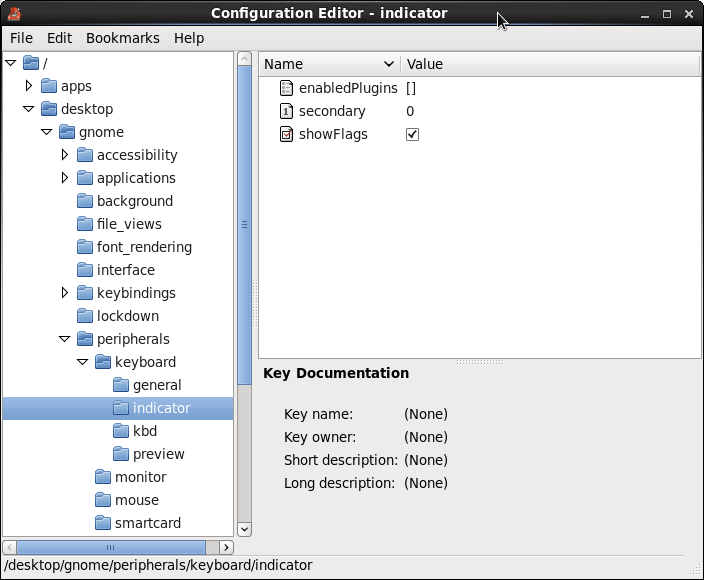Expand the applications tree node
This screenshot has width=704, height=580.
point(65,178)
